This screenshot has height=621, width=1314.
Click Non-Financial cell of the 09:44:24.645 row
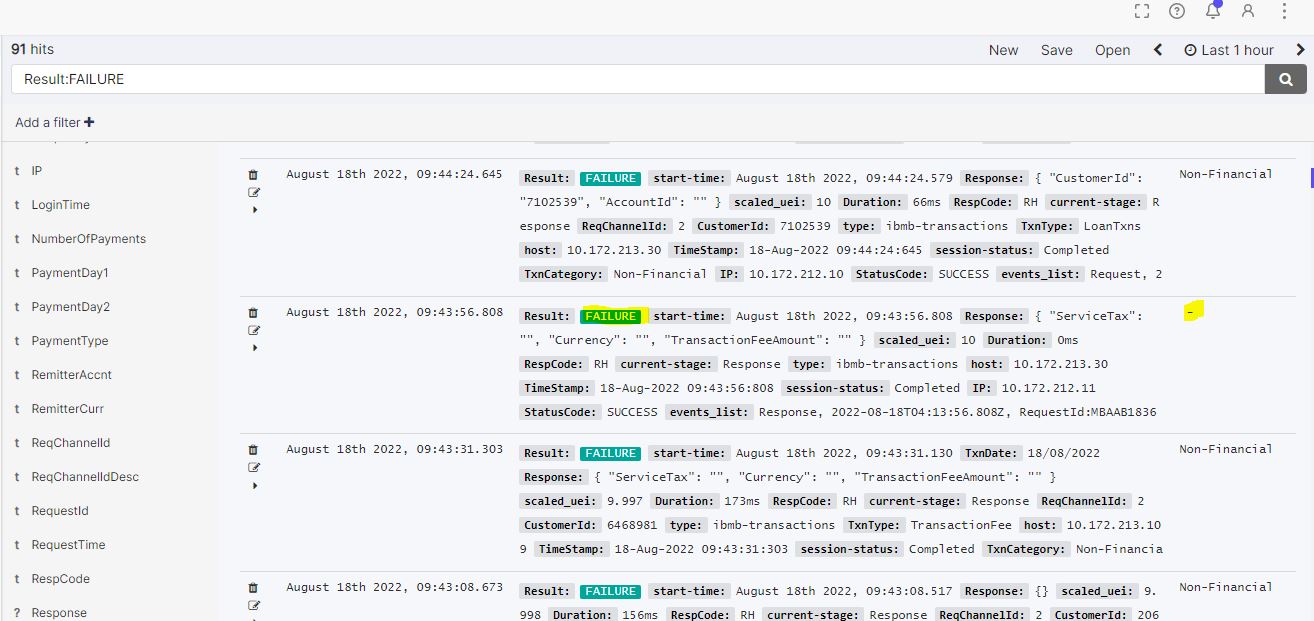(1226, 174)
